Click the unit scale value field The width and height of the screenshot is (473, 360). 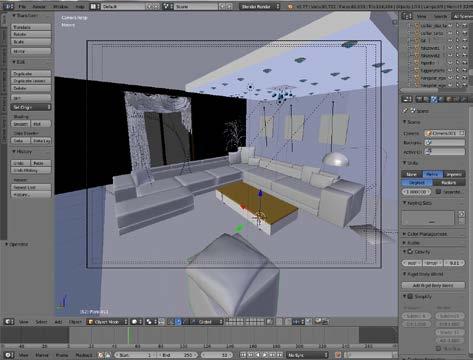416,192
